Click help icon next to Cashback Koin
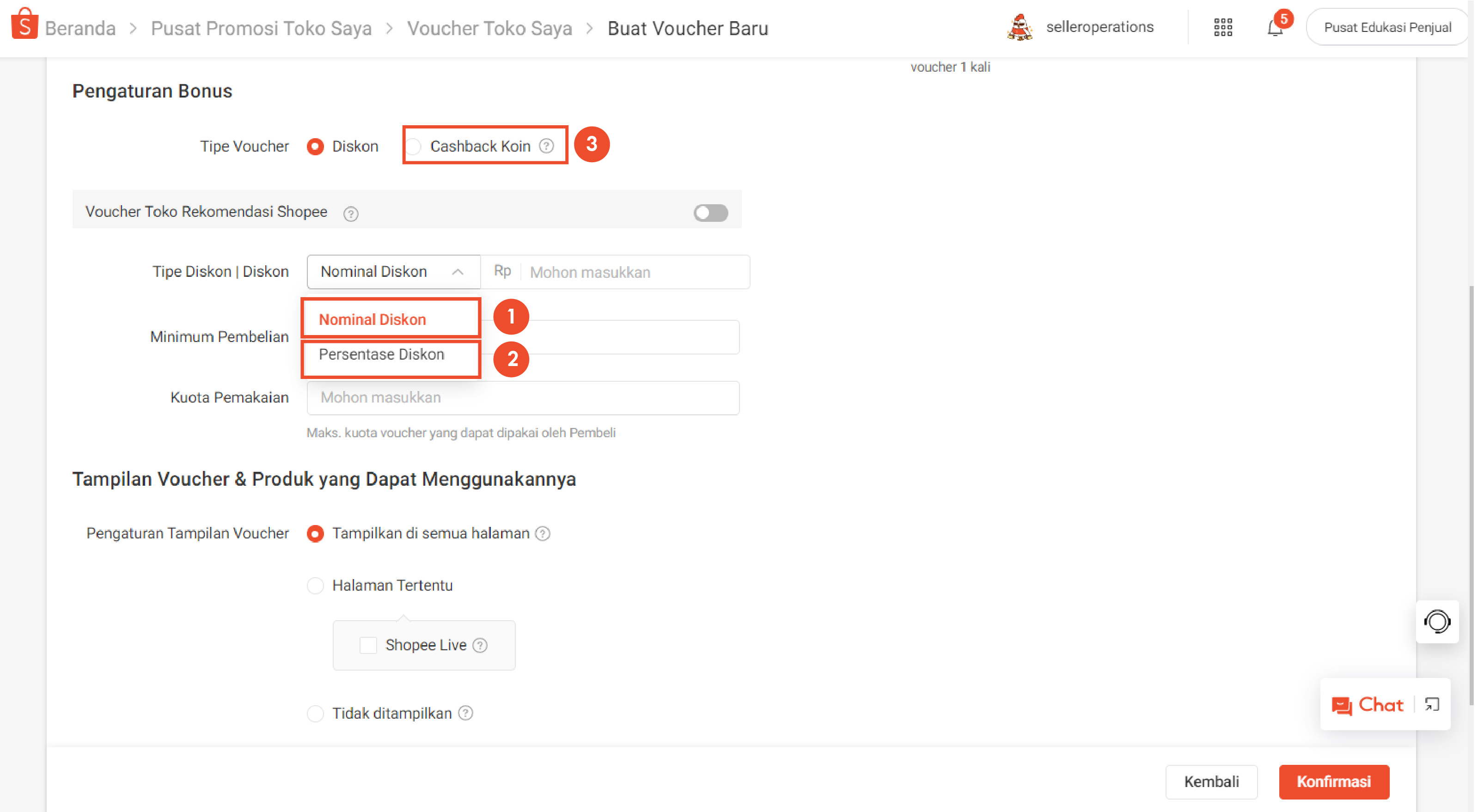The width and height of the screenshot is (1478, 812). coord(547,146)
